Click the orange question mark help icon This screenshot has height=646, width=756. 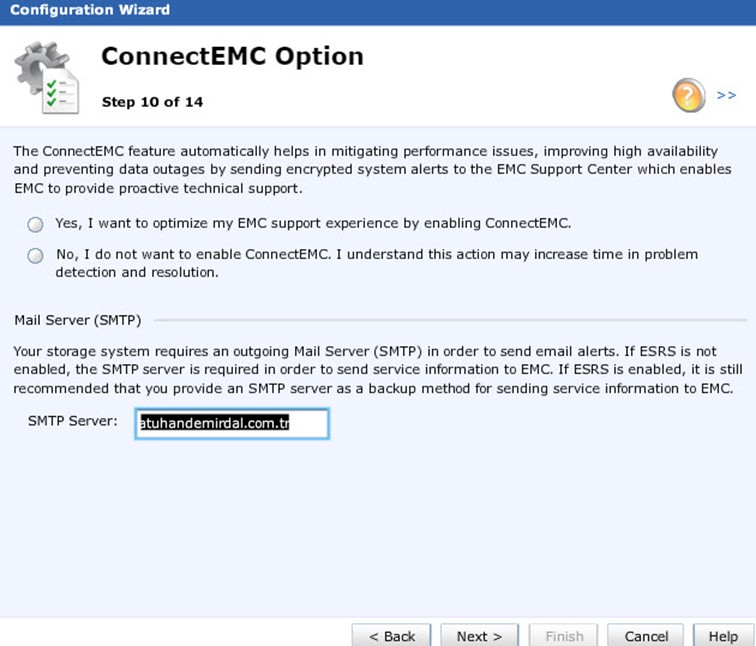tap(688, 95)
